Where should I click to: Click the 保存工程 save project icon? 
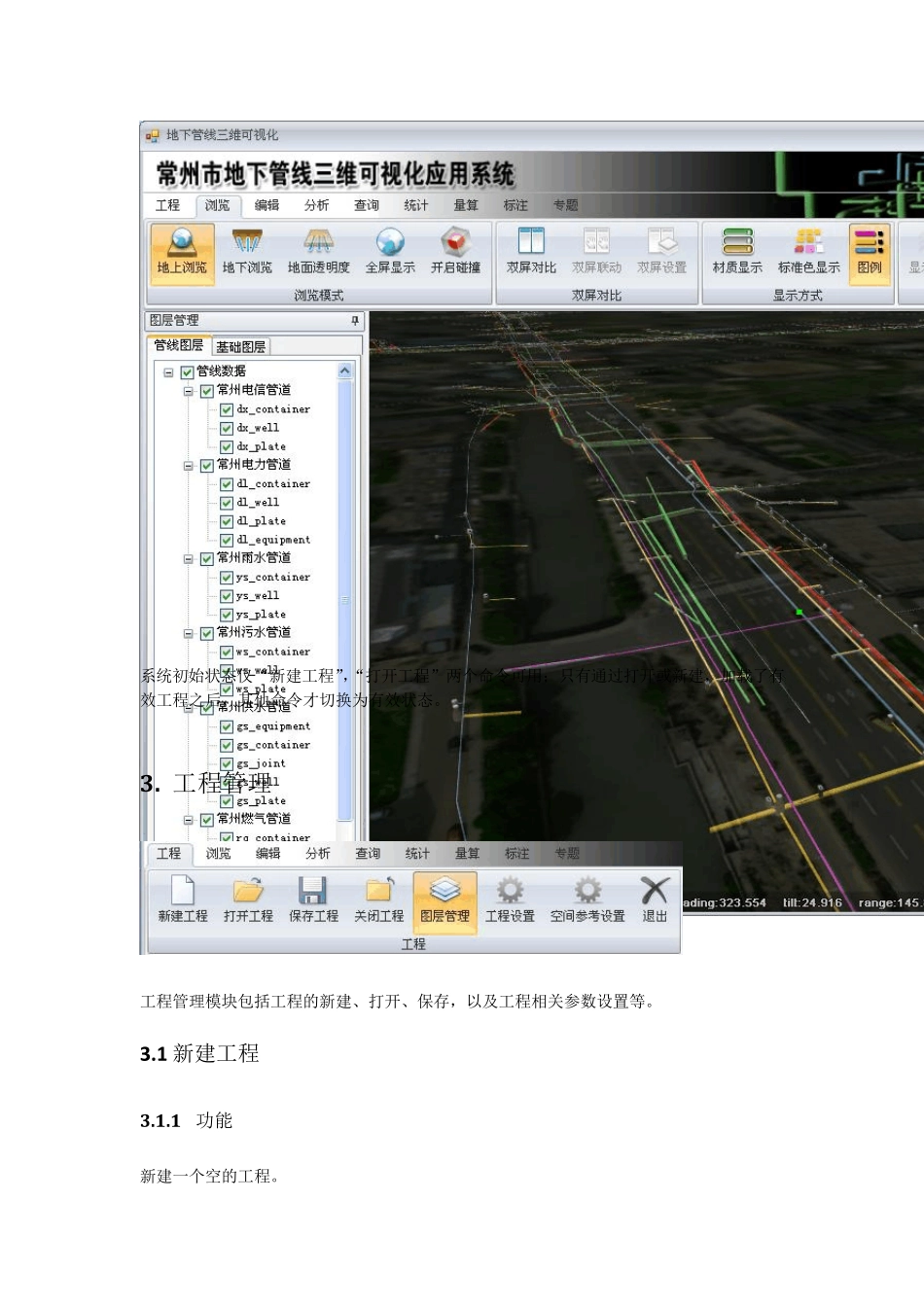click(x=313, y=899)
